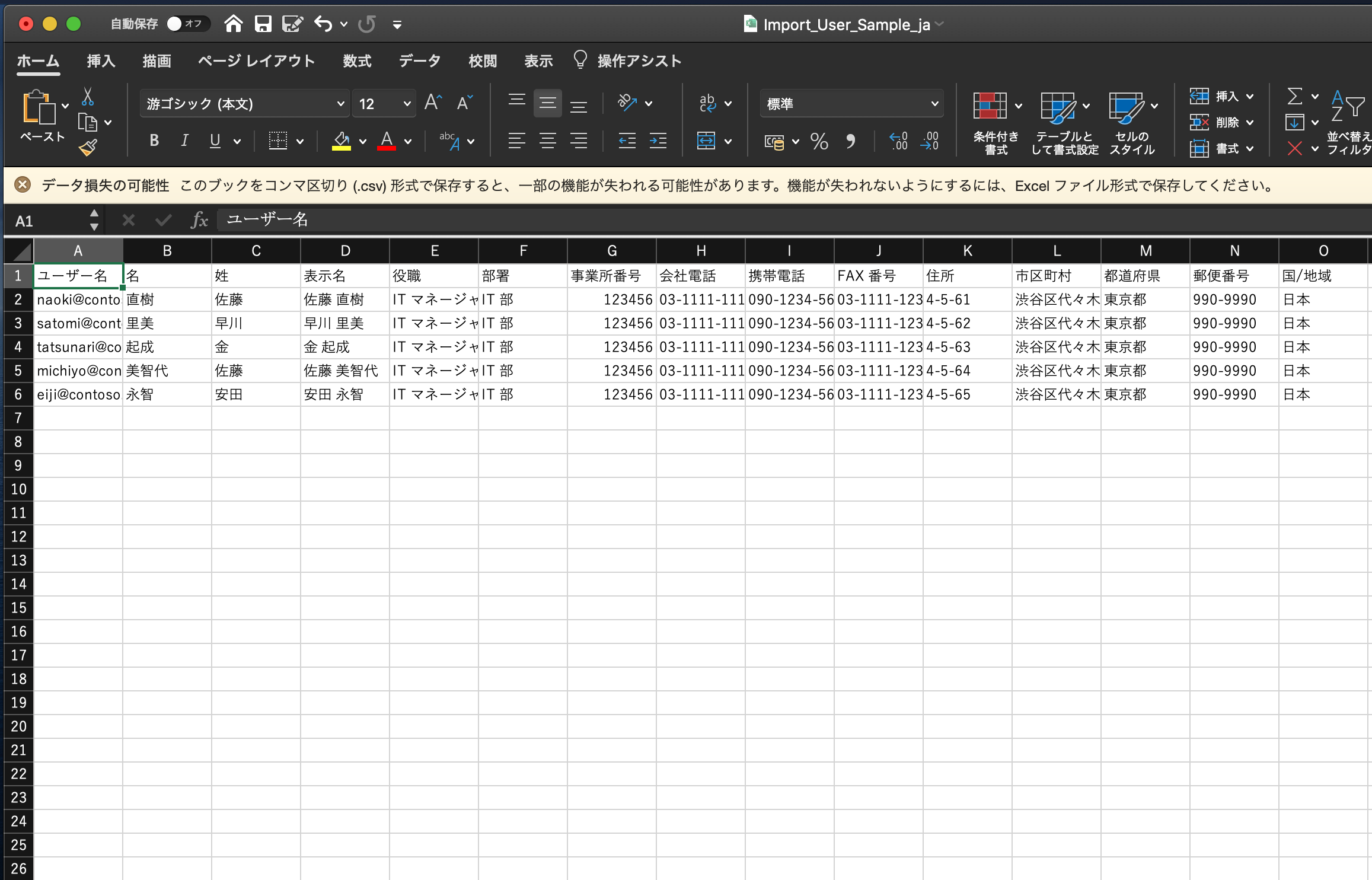This screenshot has width=1372, height=880.
Task: Click the 書式 cells button
Action: [1221, 148]
